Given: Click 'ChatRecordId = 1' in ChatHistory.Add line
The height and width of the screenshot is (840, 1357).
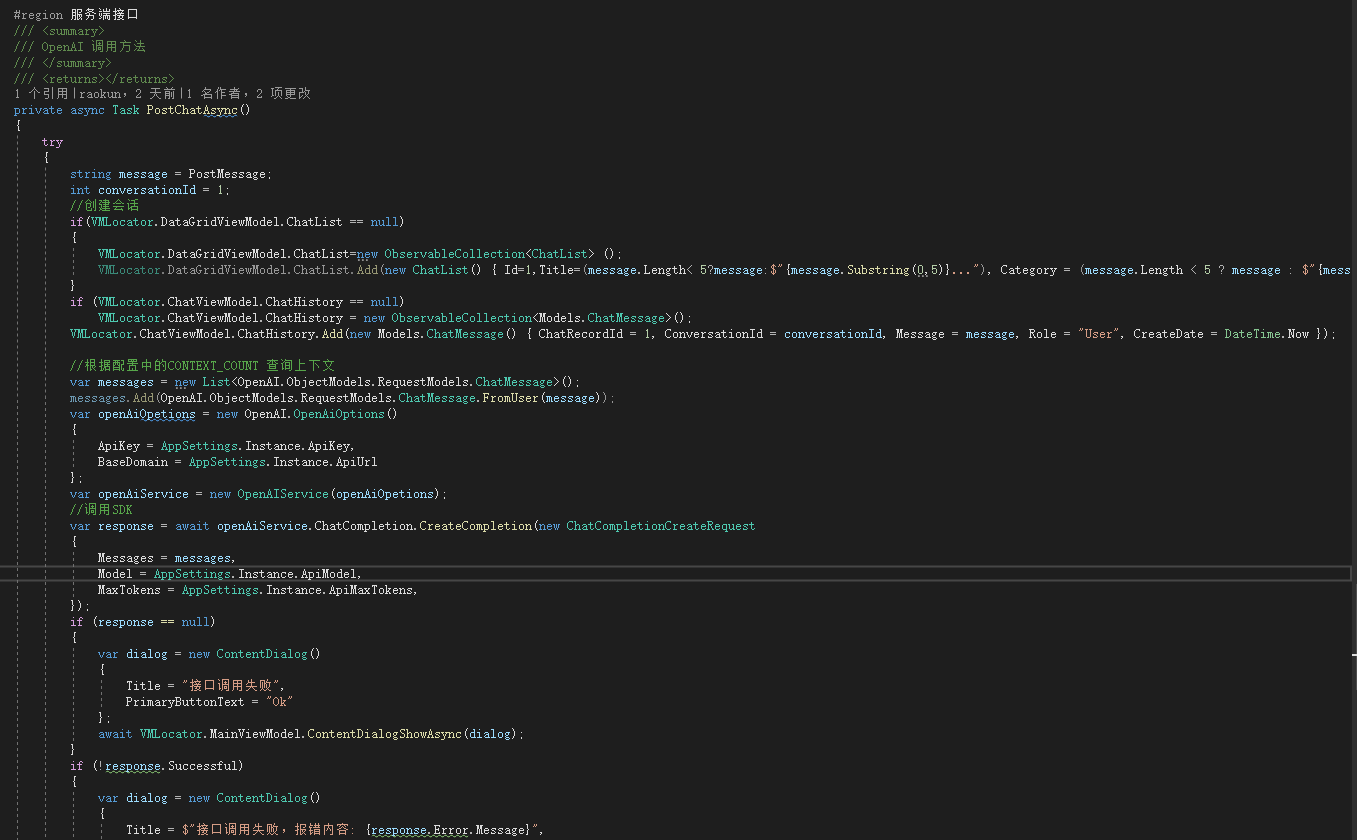Looking at the screenshot, I should point(594,334).
